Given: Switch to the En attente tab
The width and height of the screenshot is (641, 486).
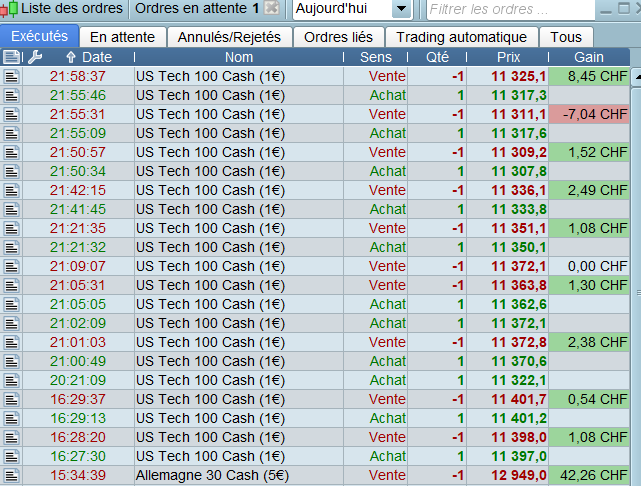Looking at the screenshot, I should click(x=123, y=37).
